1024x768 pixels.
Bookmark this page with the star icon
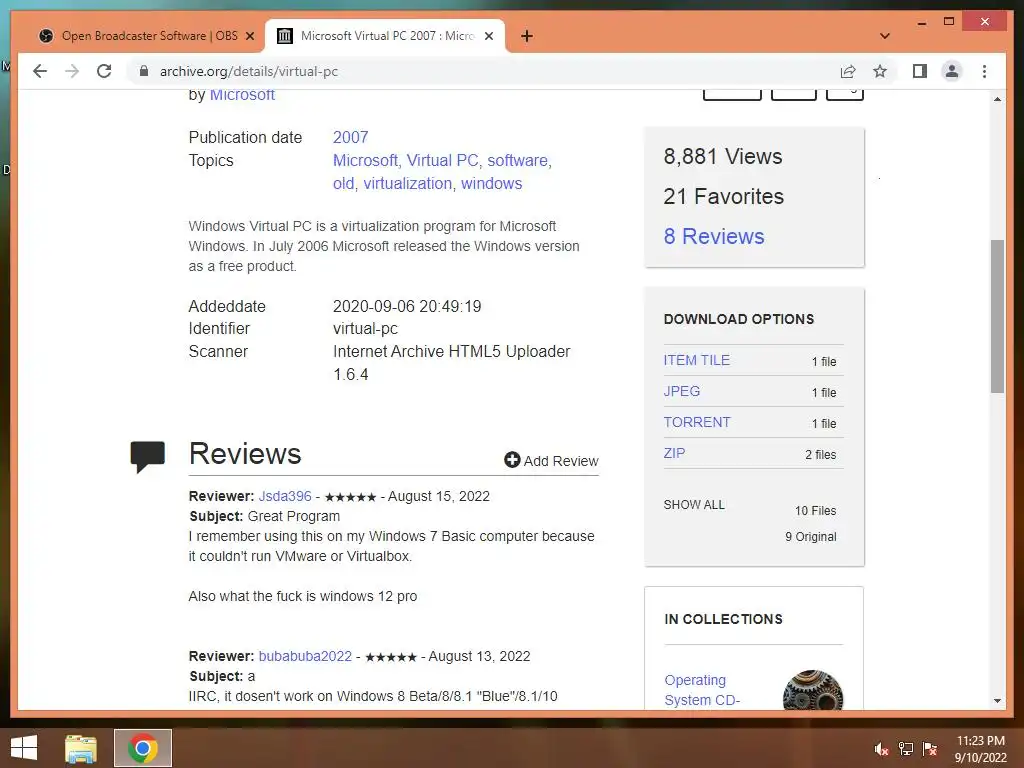(880, 71)
